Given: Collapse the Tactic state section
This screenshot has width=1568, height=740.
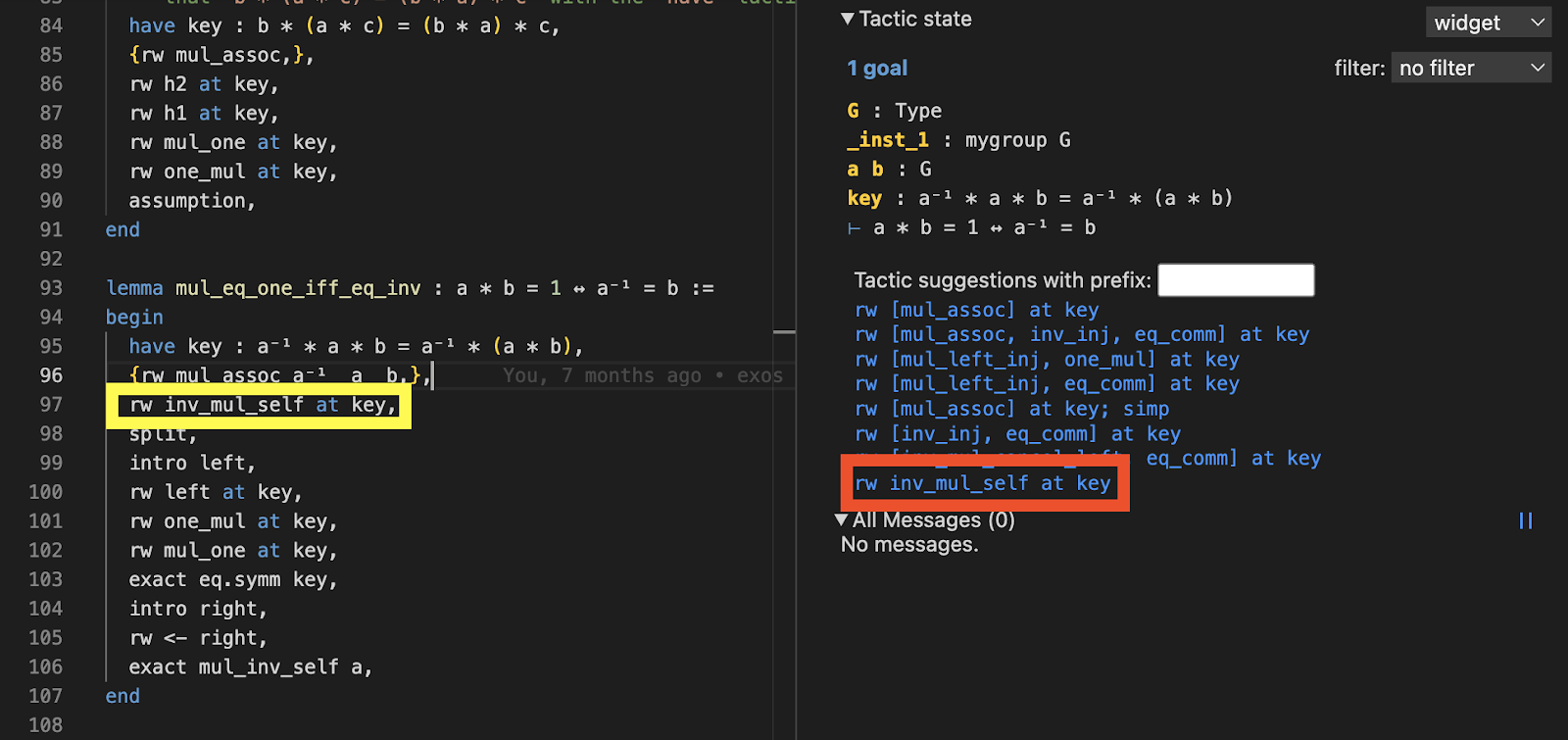Looking at the screenshot, I should (848, 19).
